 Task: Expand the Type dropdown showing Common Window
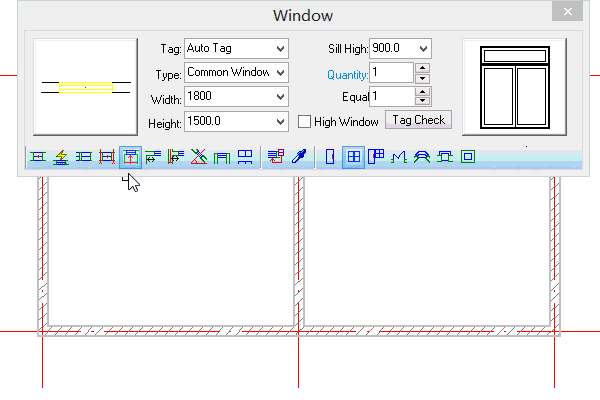click(280, 73)
